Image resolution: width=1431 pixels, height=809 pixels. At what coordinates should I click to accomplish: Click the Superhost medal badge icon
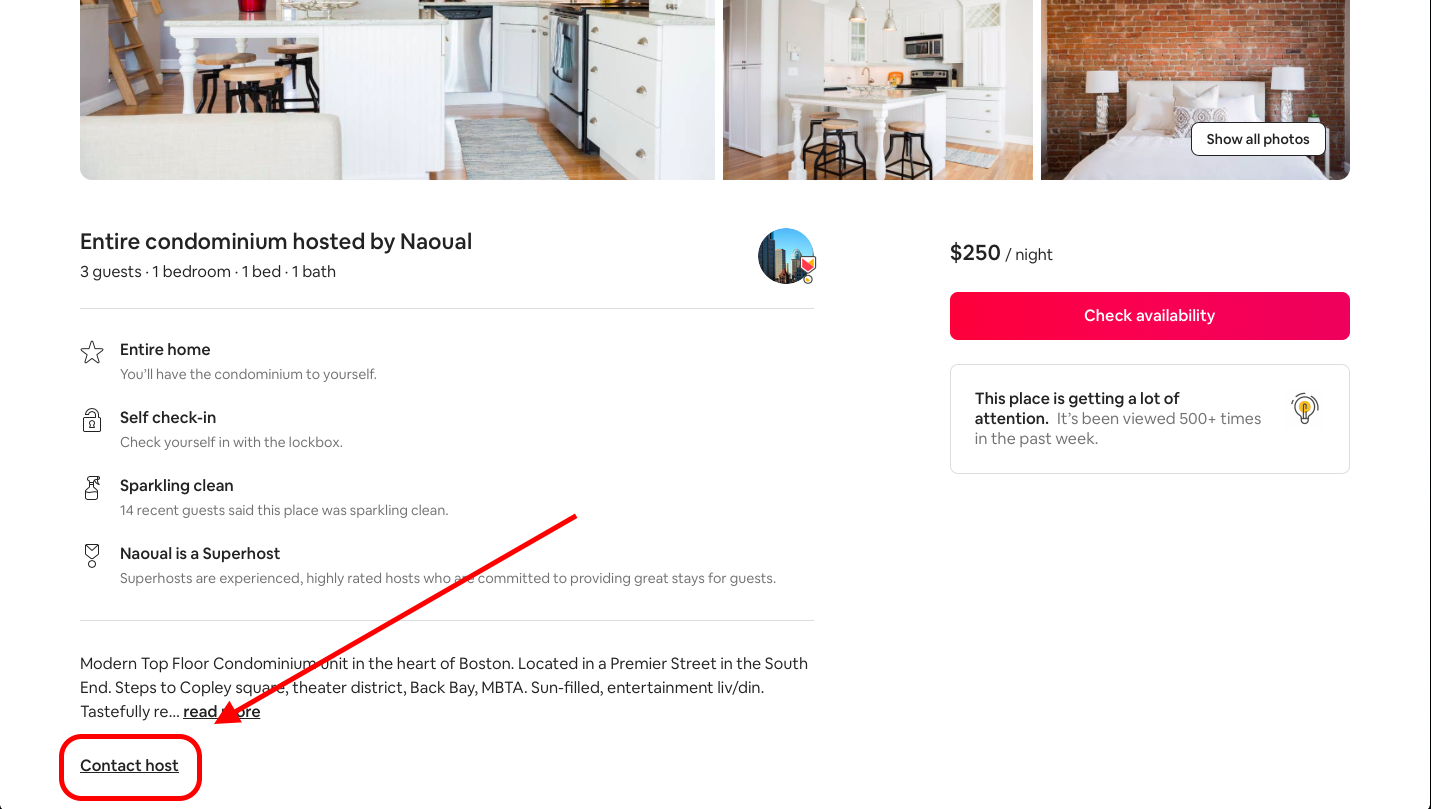(x=91, y=556)
